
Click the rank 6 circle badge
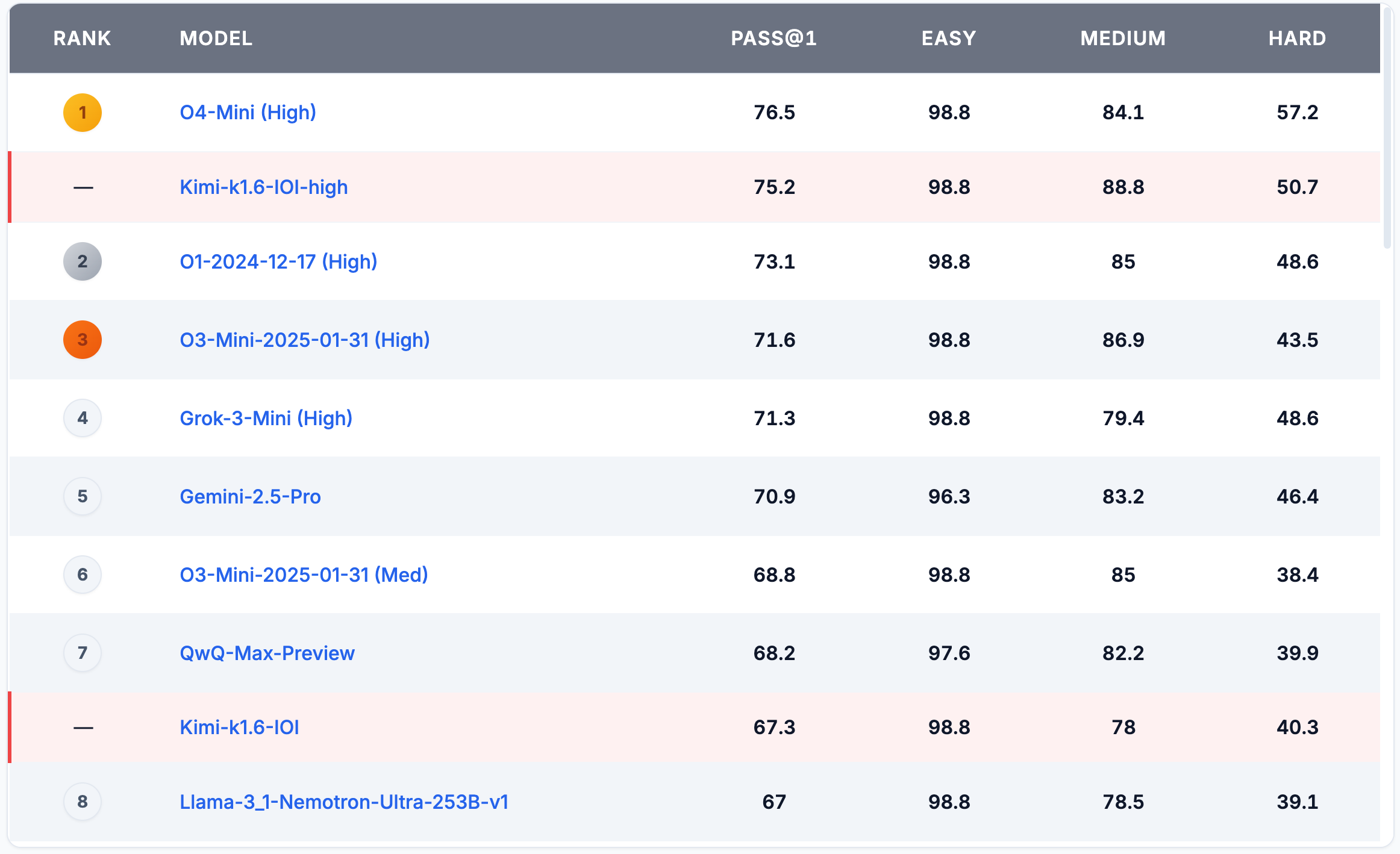point(83,575)
